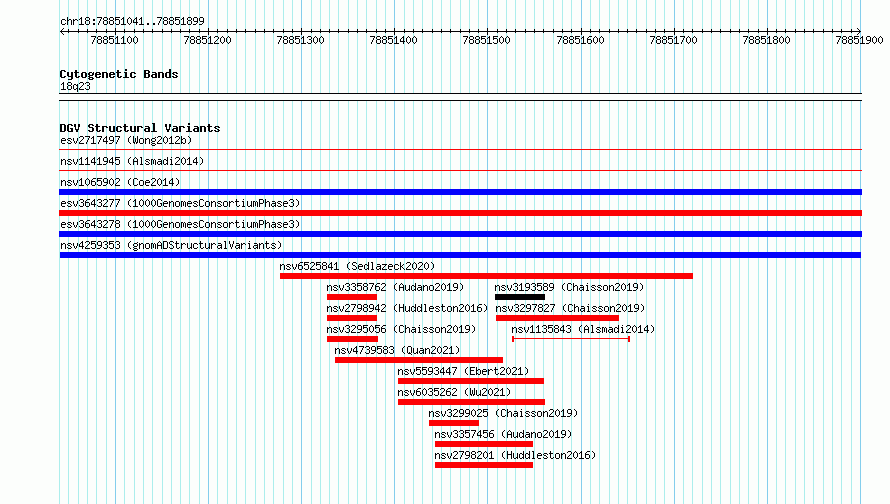Viewport: 890px width, 504px height.
Task: Open the nsv1065902 (Coe2014) variant label
Action: tap(120, 182)
